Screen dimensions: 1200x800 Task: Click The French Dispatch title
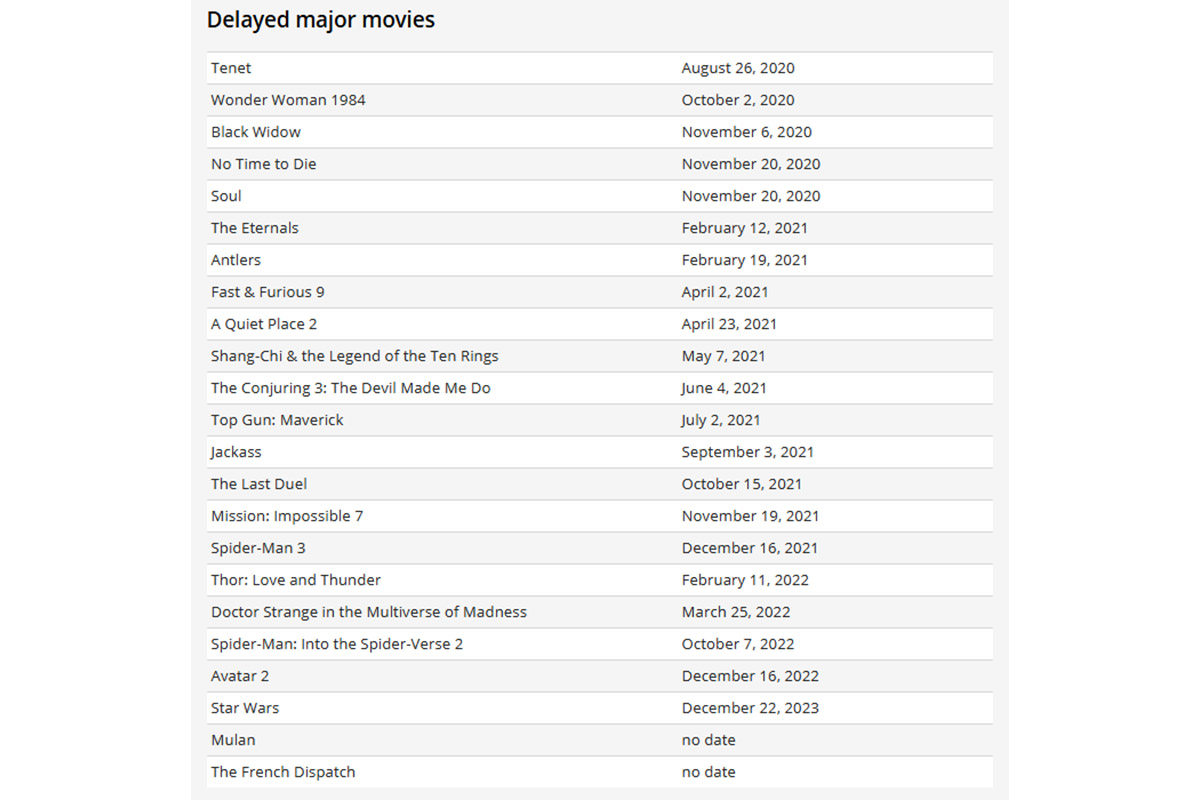282,772
